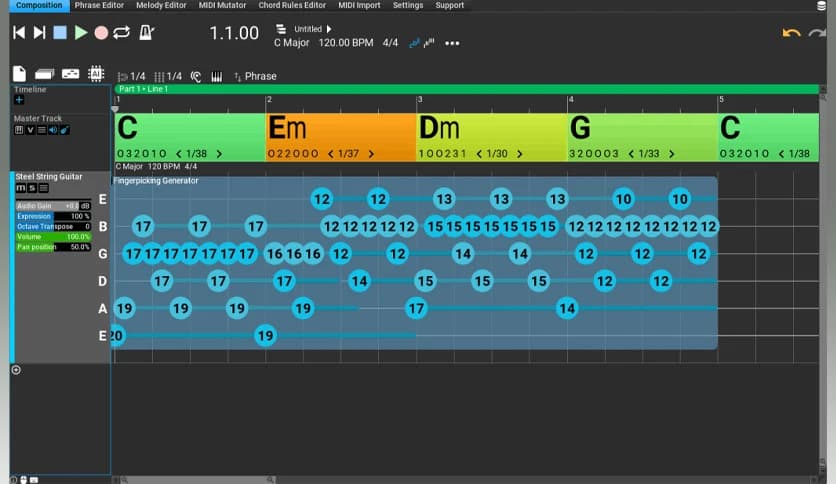Select the Fingerpicking Generator phrase label

point(156,181)
